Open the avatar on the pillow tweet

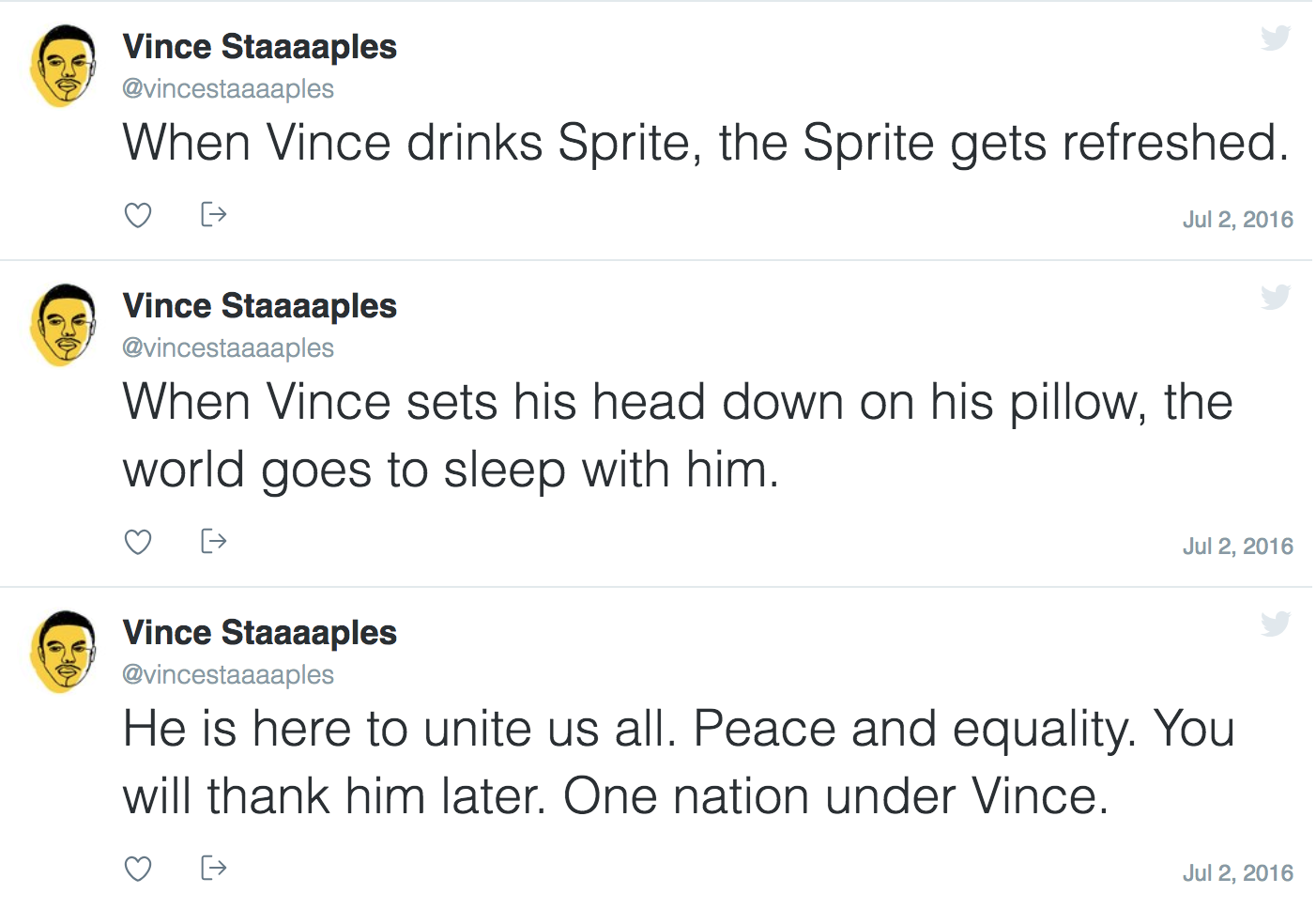tap(64, 325)
